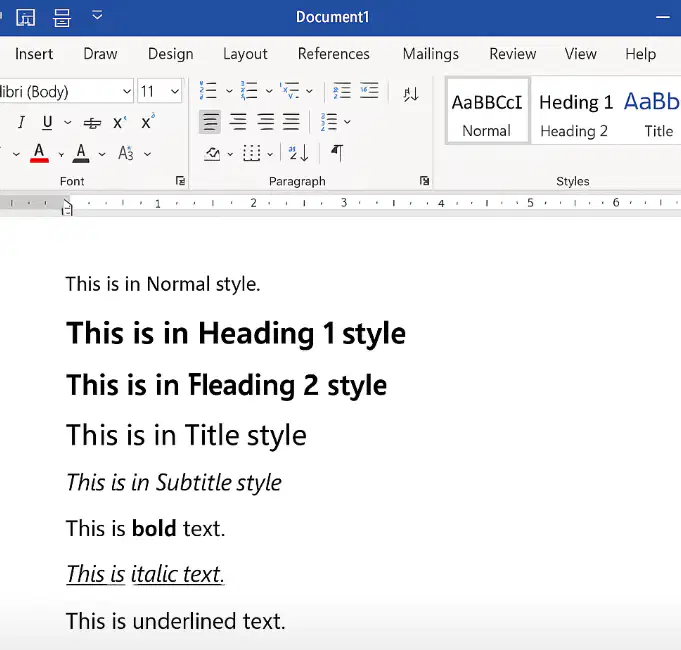
Task: Open the Insert tab
Action: click(34, 54)
